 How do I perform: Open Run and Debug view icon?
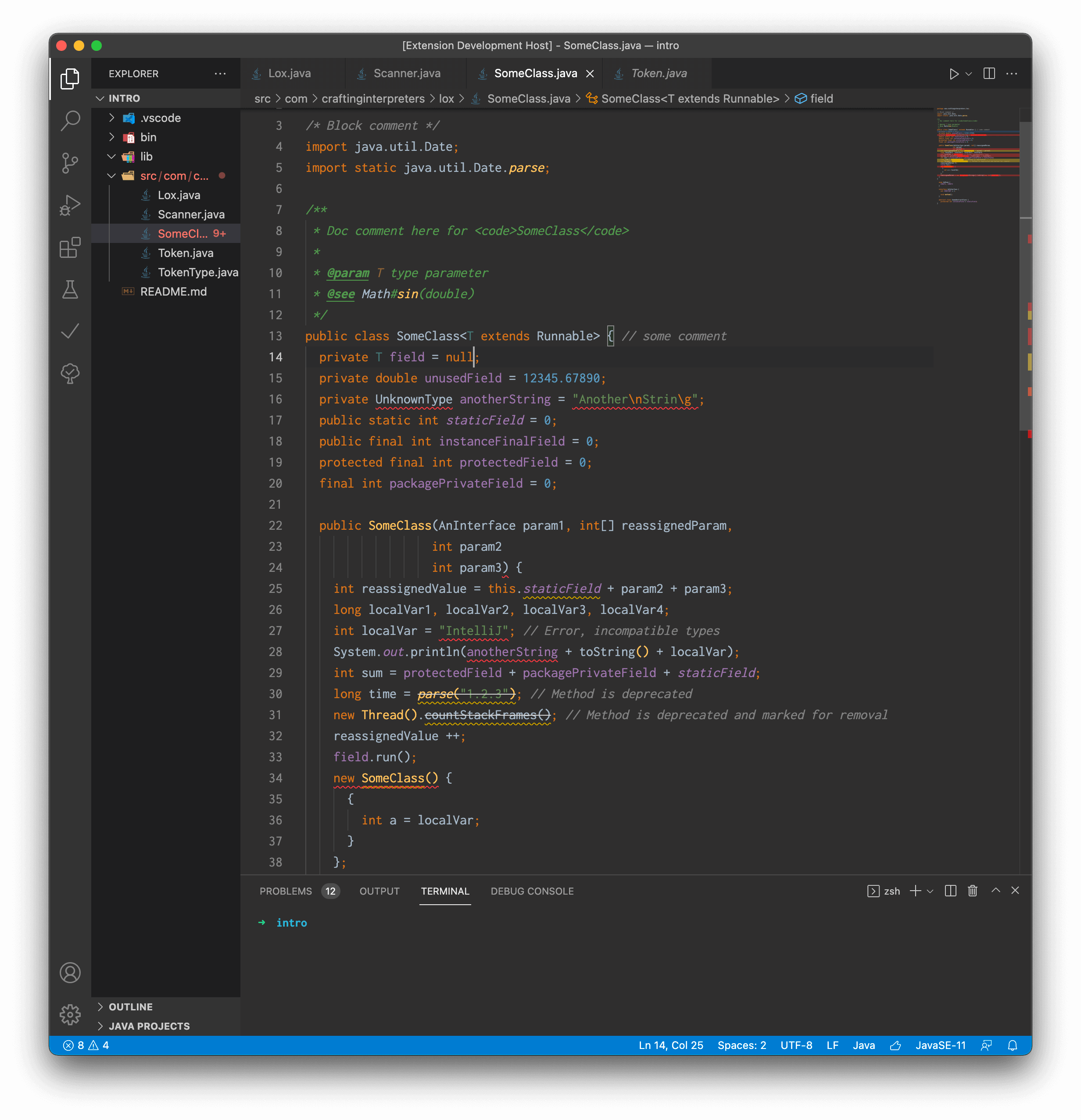tap(70, 205)
